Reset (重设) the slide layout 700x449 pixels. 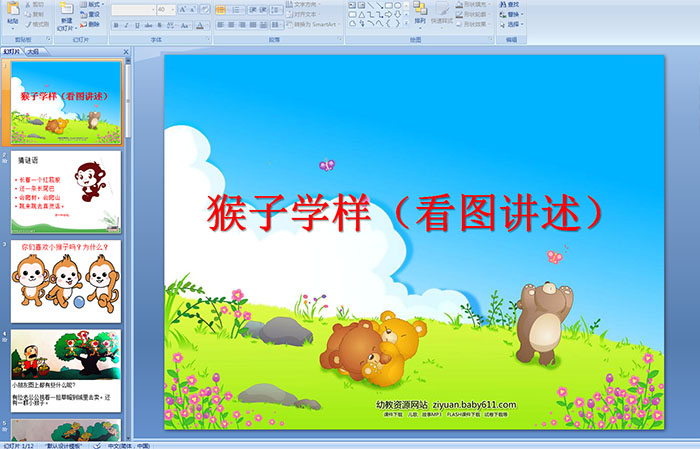[90, 14]
